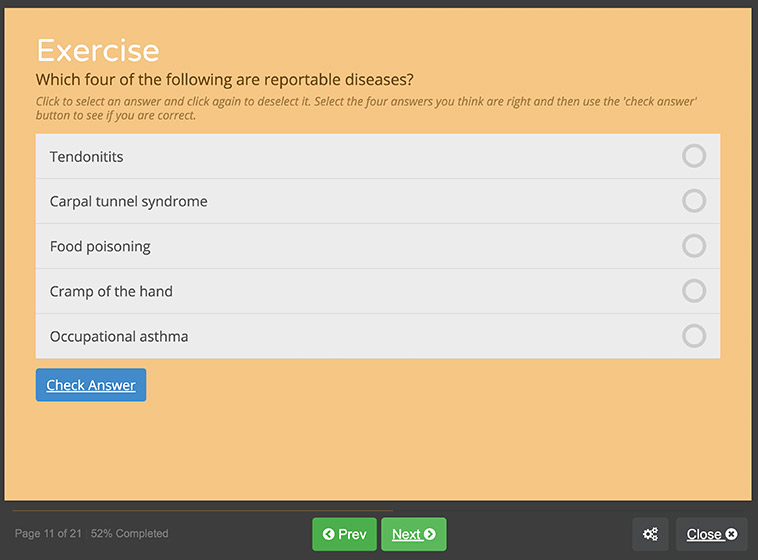Image resolution: width=758 pixels, height=560 pixels.
Task: Click the right arrow icon on Next
Action: [x=430, y=534]
